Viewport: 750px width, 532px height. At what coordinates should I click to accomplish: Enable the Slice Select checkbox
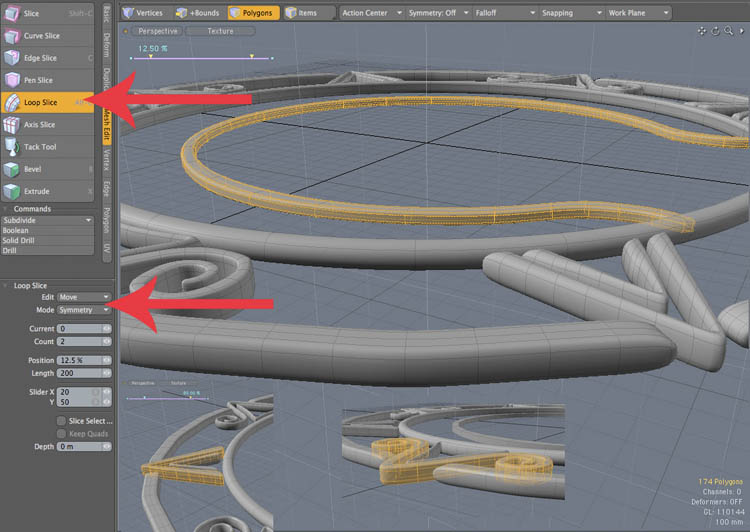[x=61, y=421]
